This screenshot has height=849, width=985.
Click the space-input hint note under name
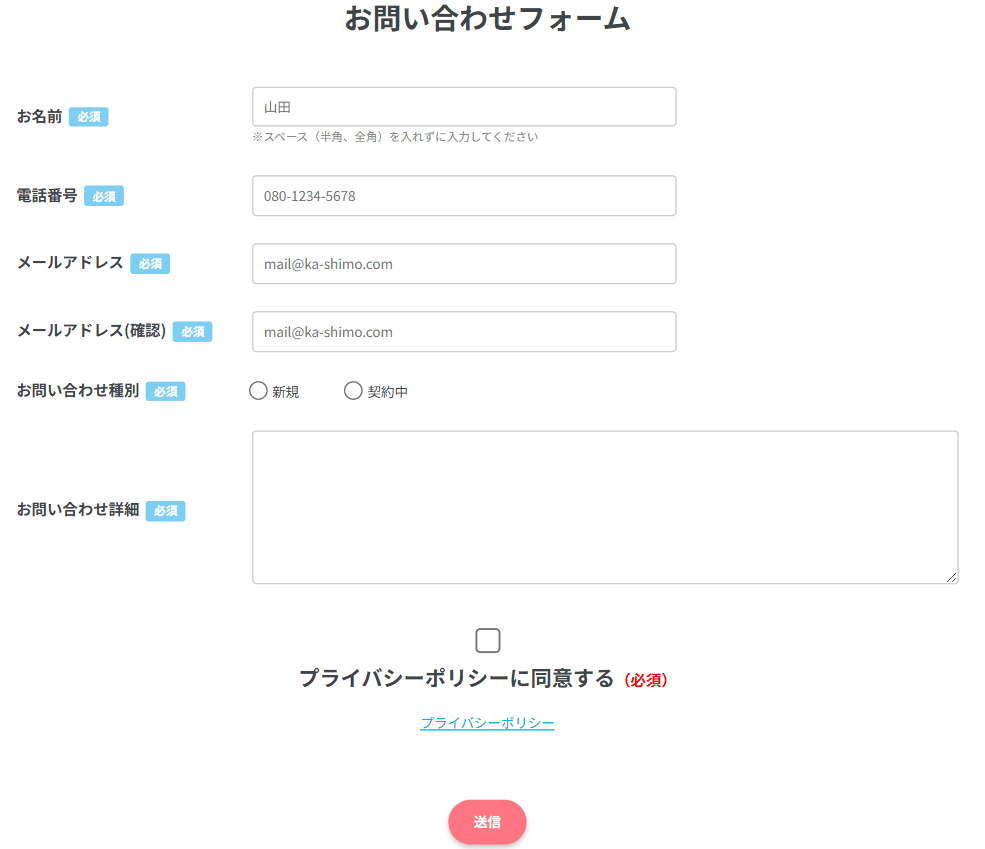coord(395,137)
